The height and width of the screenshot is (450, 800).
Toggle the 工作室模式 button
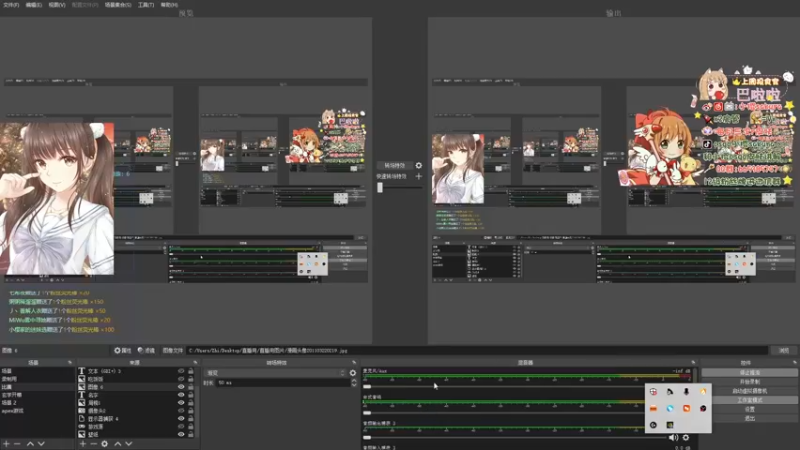tap(749, 400)
